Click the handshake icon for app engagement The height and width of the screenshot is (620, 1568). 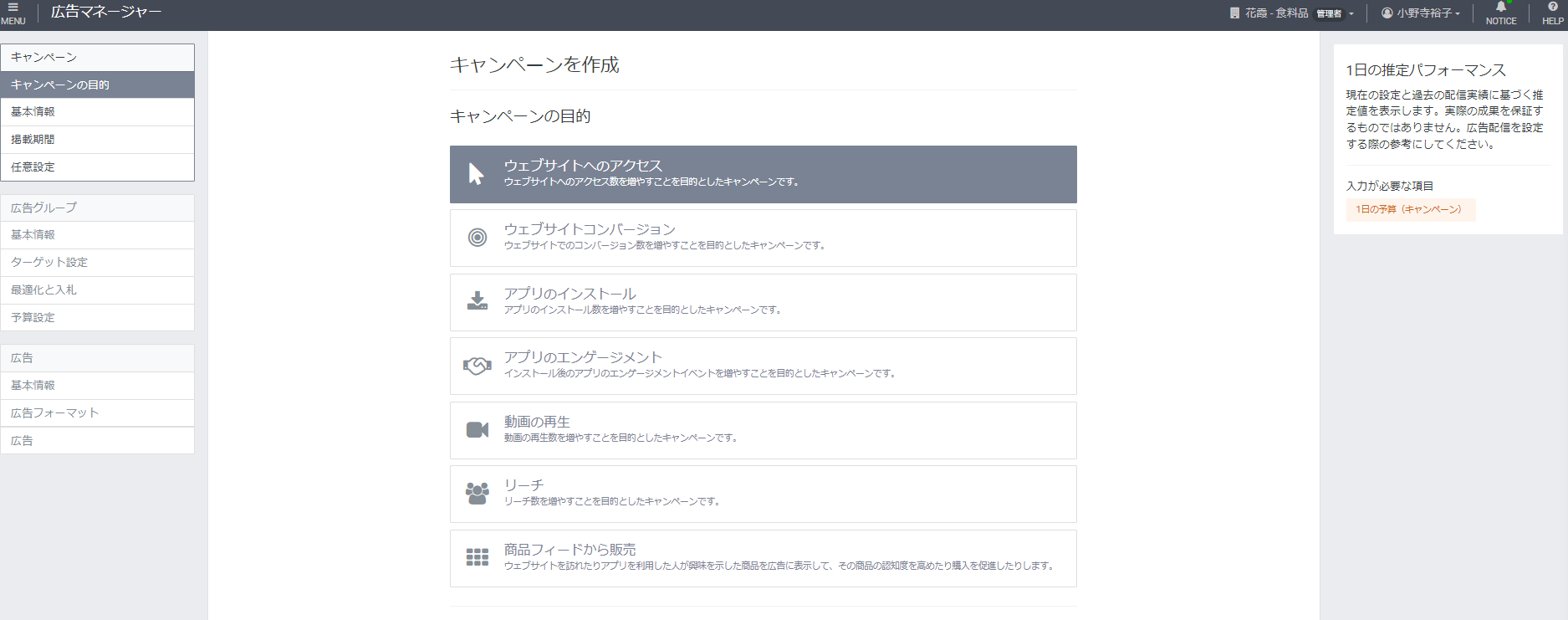477,366
